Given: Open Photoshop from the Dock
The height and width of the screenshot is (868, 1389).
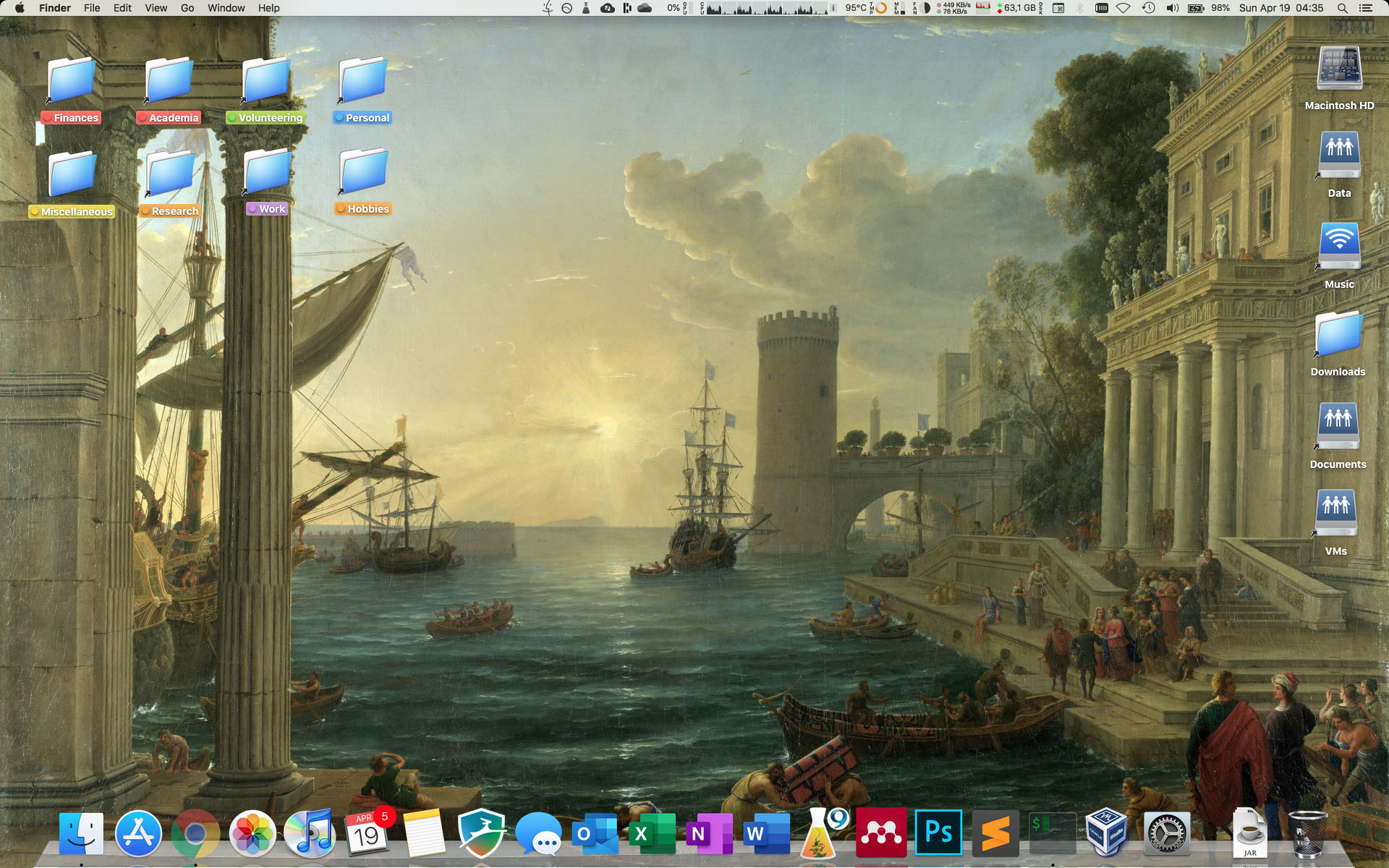Looking at the screenshot, I should coord(938,833).
